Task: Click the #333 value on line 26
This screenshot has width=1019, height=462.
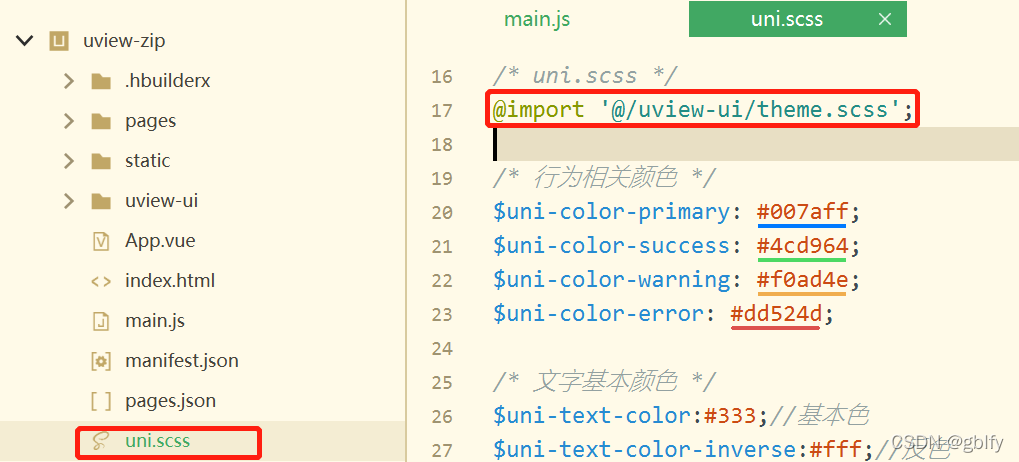Action: click(730, 415)
